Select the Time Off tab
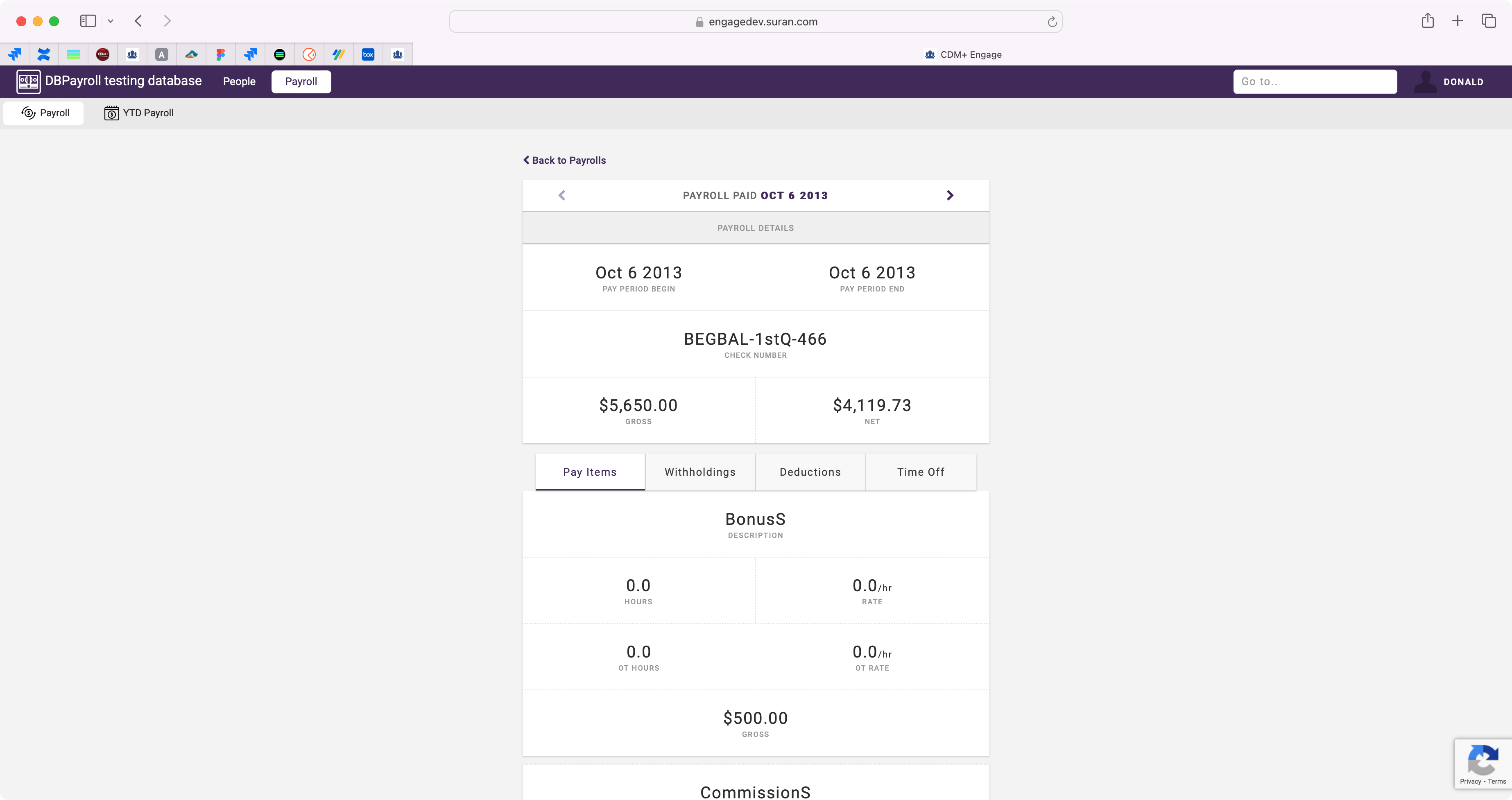This screenshot has width=1512, height=800. [x=920, y=472]
